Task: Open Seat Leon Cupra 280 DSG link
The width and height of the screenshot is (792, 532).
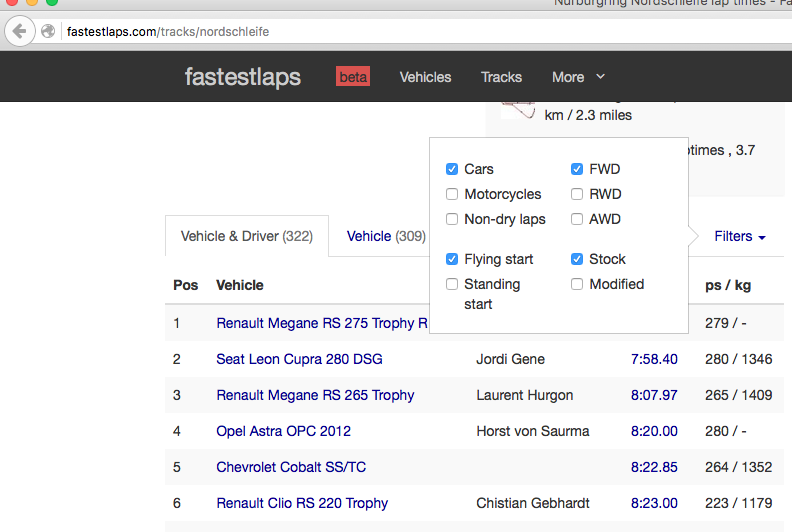Action: coord(299,359)
